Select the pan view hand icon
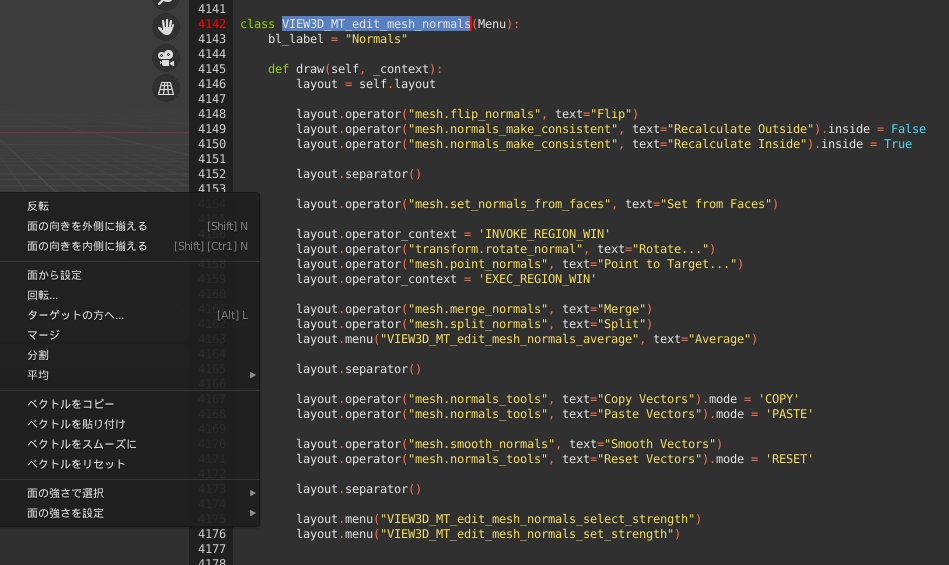The image size is (949, 565). 166,27
